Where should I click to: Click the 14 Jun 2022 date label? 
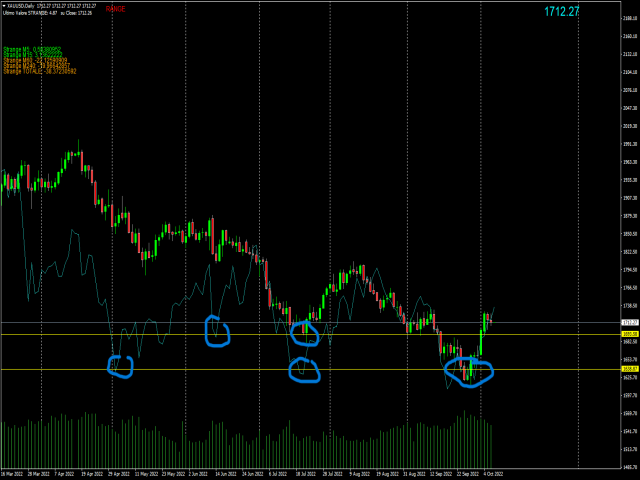click(x=226, y=474)
